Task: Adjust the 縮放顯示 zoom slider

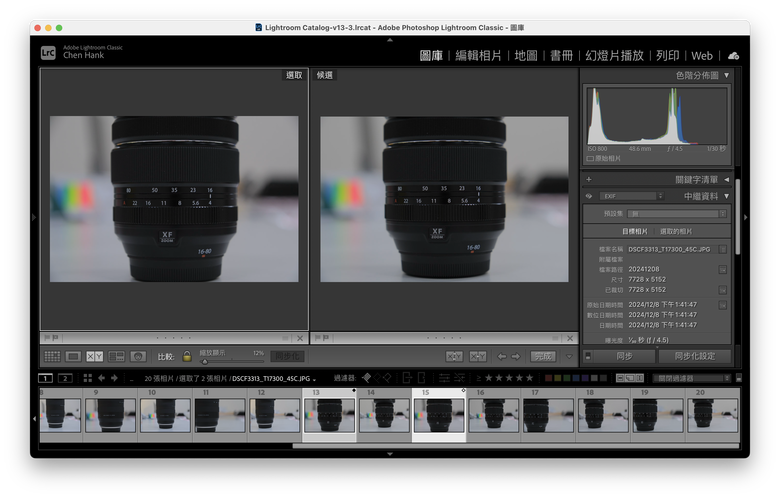Action: click(232, 361)
